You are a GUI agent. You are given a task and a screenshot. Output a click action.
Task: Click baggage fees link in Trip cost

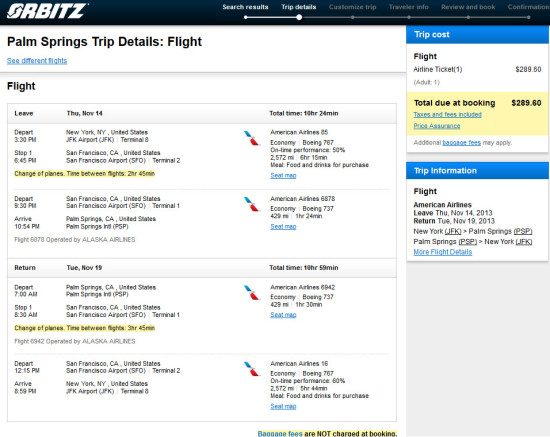pos(462,142)
